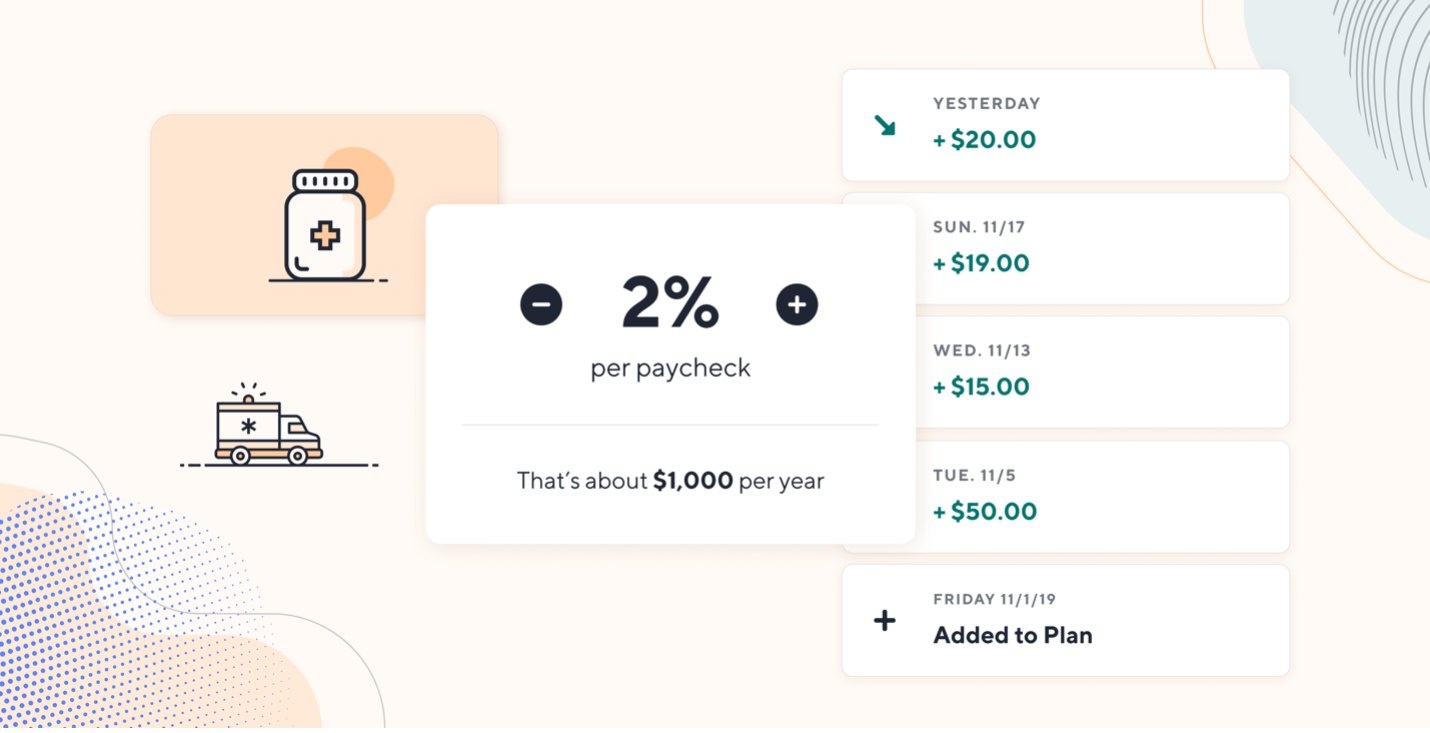Viewport: 1430px width, 733px height.
Task: Click the green diagonal arrow icon
Action: pos(885,125)
